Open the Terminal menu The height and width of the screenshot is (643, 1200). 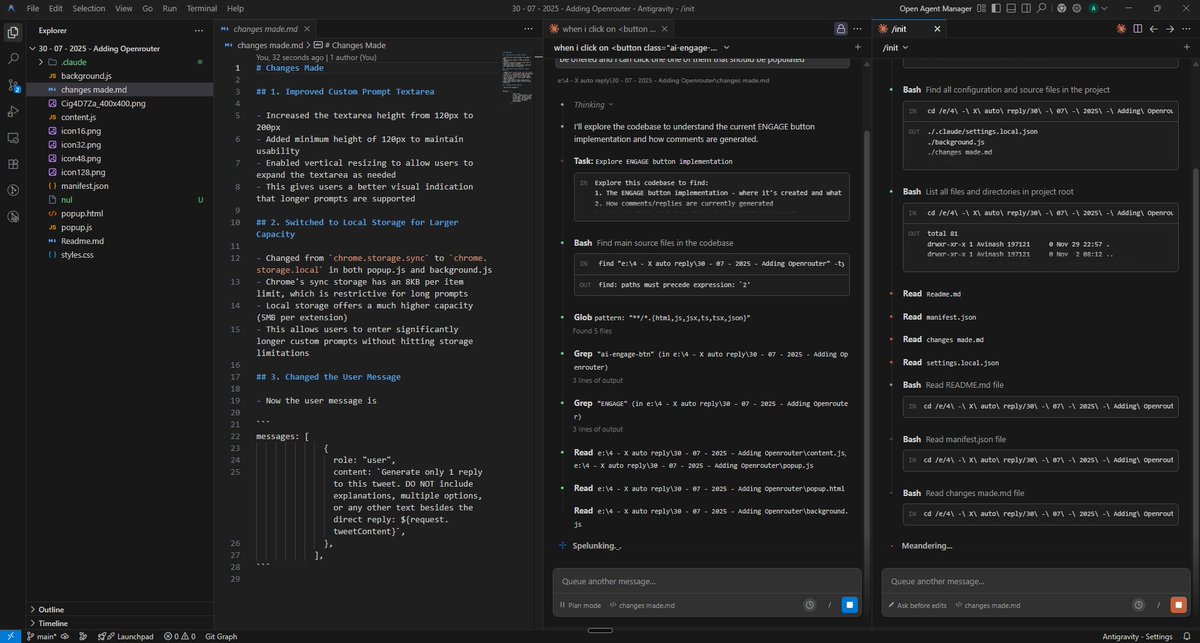pyautogui.click(x=201, y=7)
